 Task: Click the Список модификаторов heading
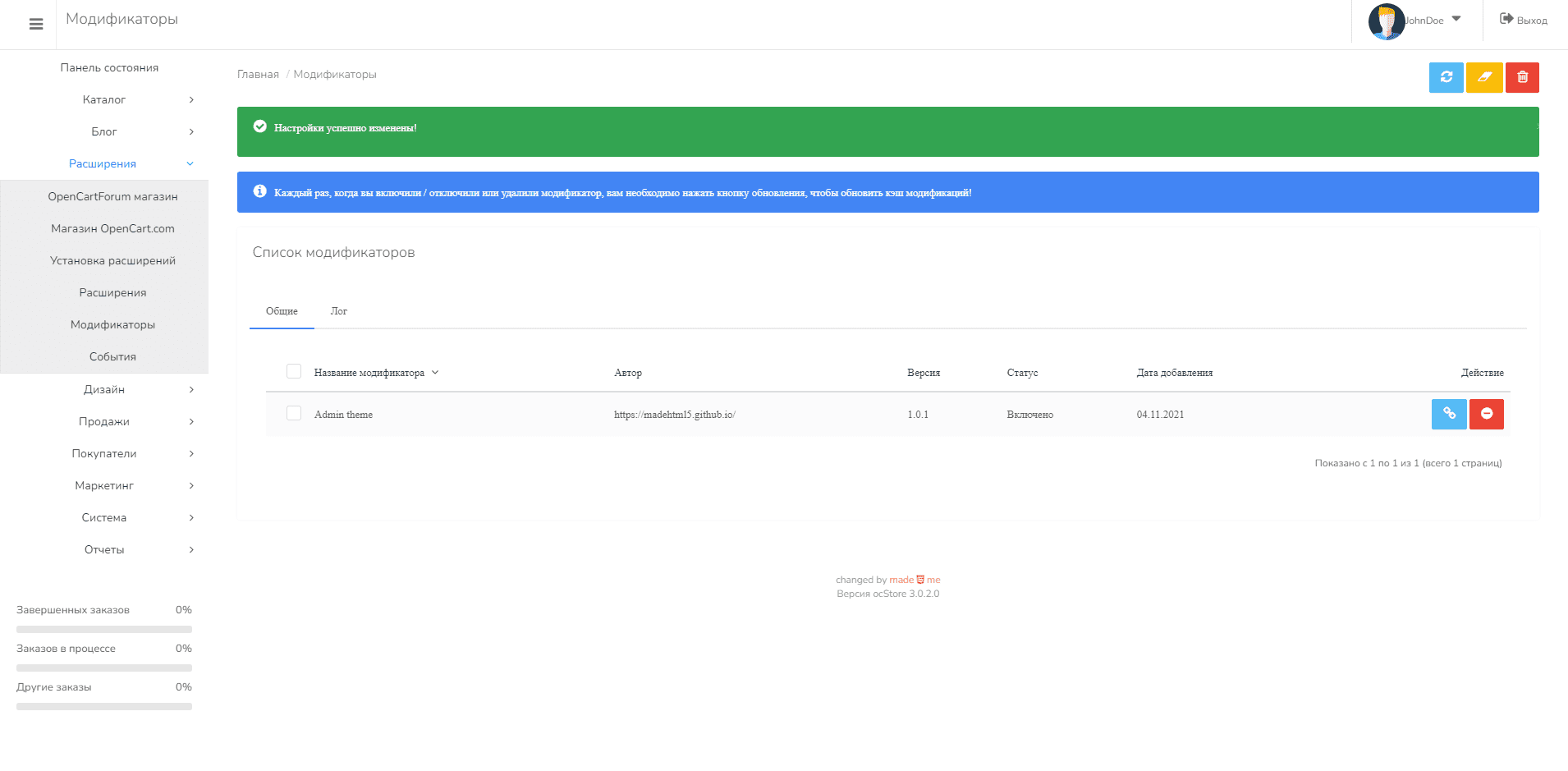pyautogui.click(x=333, y=252)
